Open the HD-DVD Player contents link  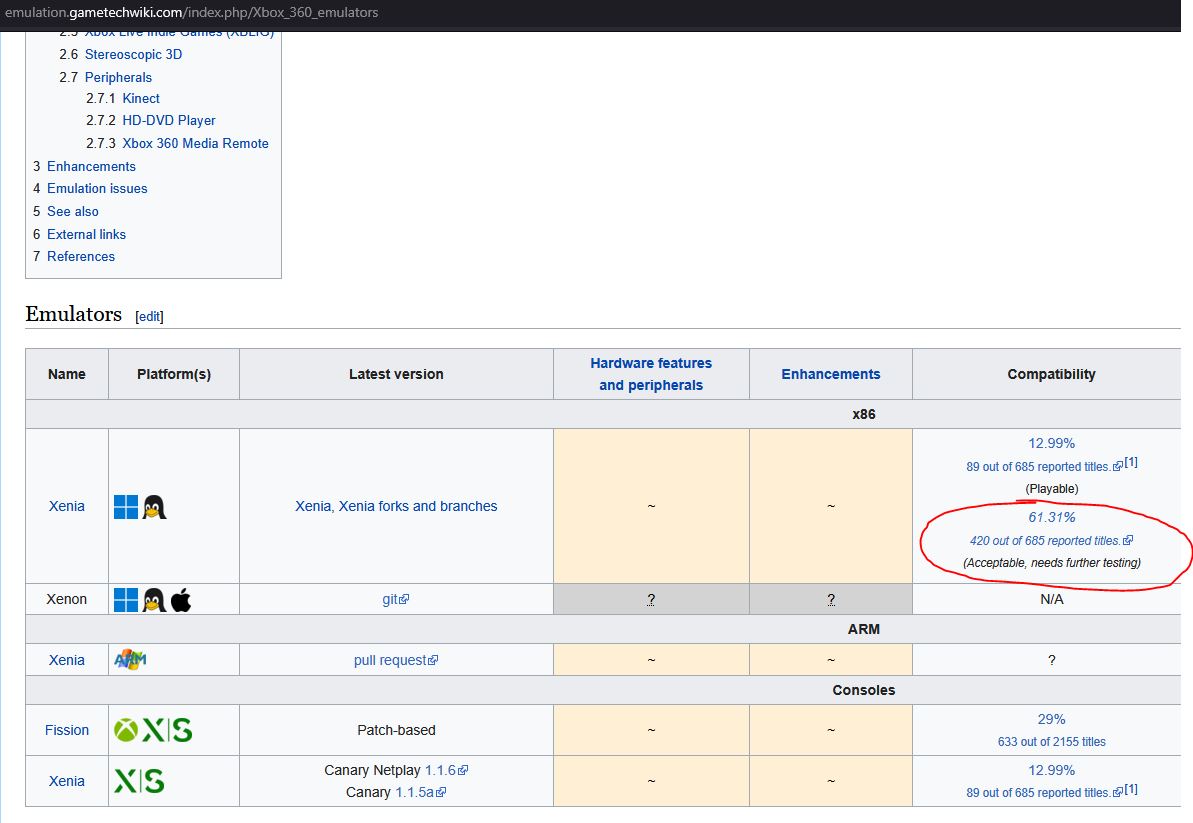(169, 120)
